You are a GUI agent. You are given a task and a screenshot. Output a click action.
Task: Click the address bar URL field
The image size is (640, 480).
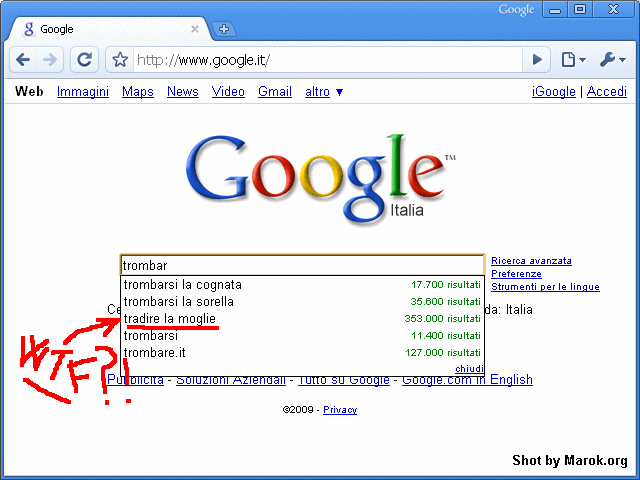(328, 60)
